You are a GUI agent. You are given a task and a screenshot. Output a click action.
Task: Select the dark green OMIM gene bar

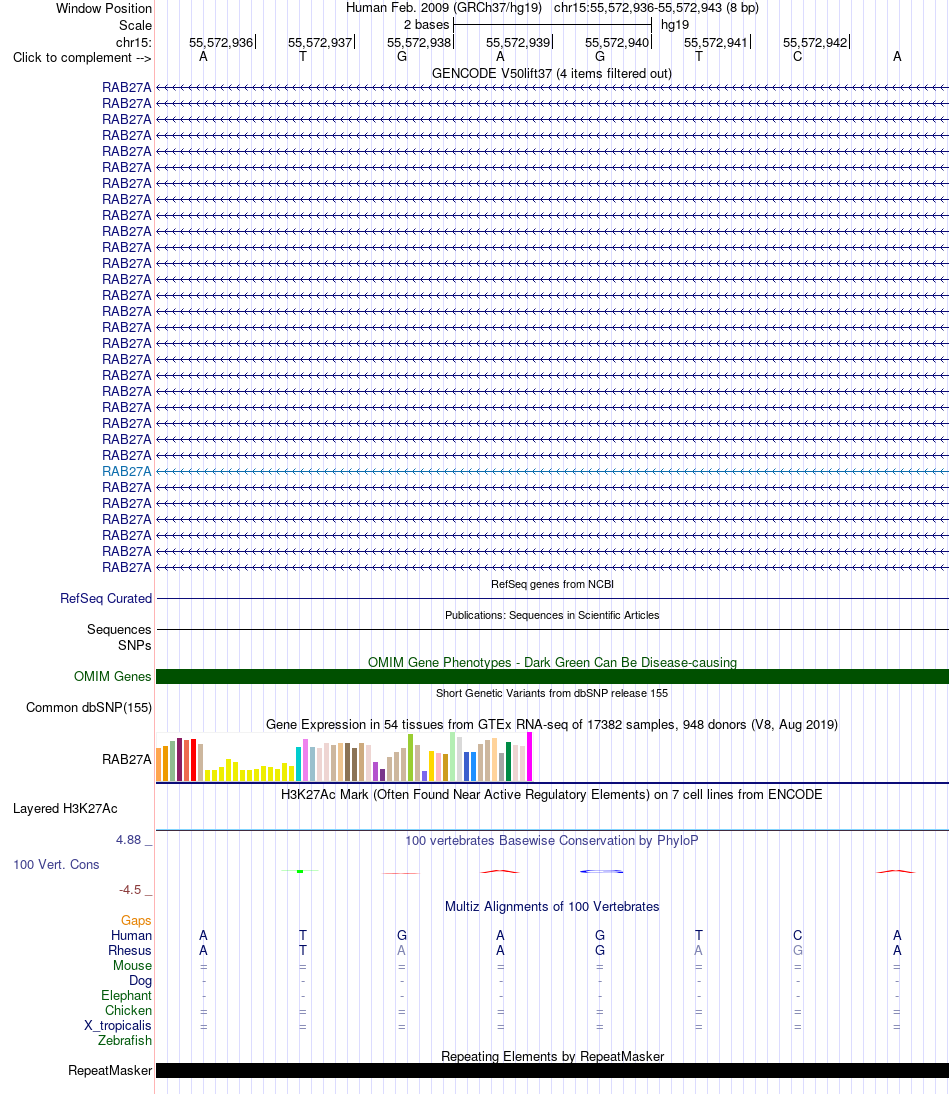[552, 677]
